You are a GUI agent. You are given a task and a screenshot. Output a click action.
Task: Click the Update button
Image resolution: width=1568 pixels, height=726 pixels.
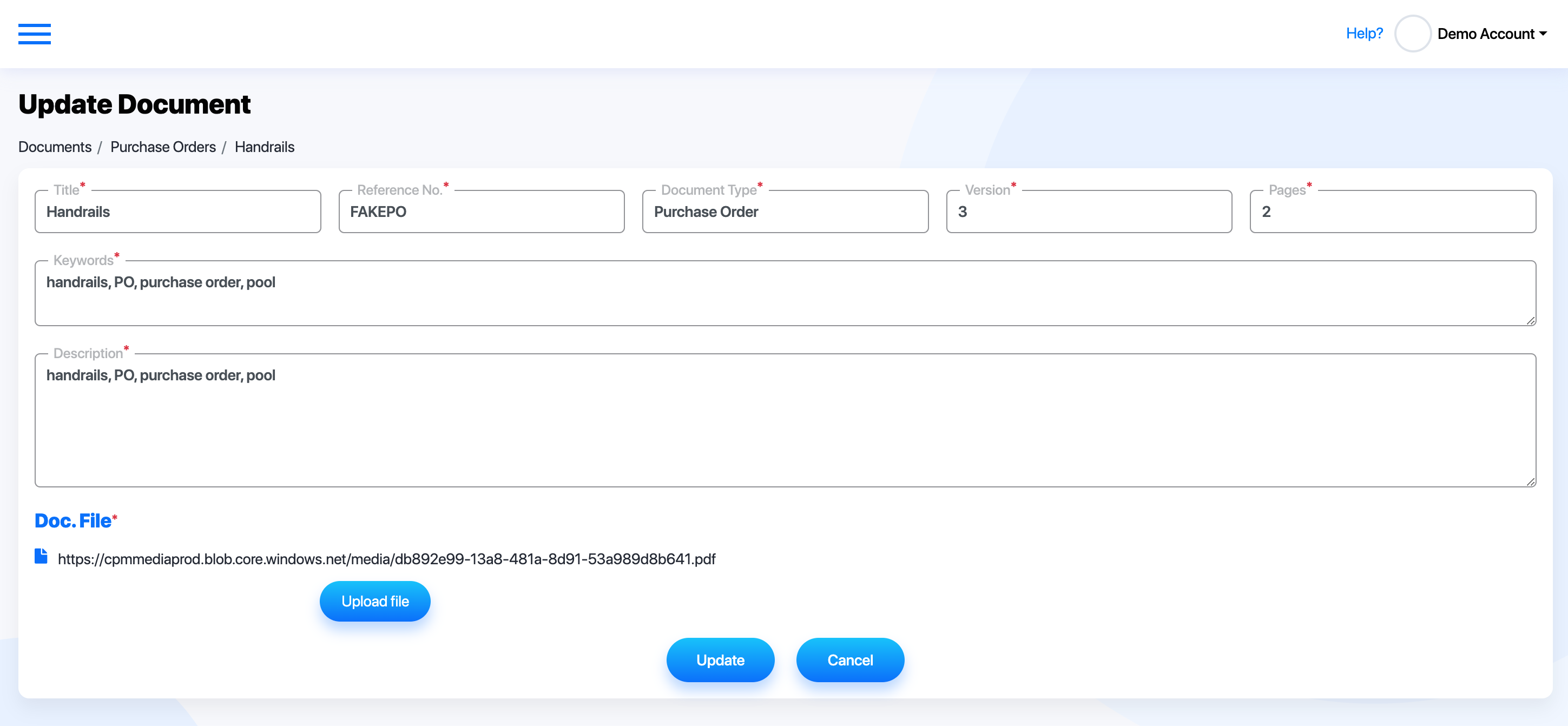pos(720,661)
